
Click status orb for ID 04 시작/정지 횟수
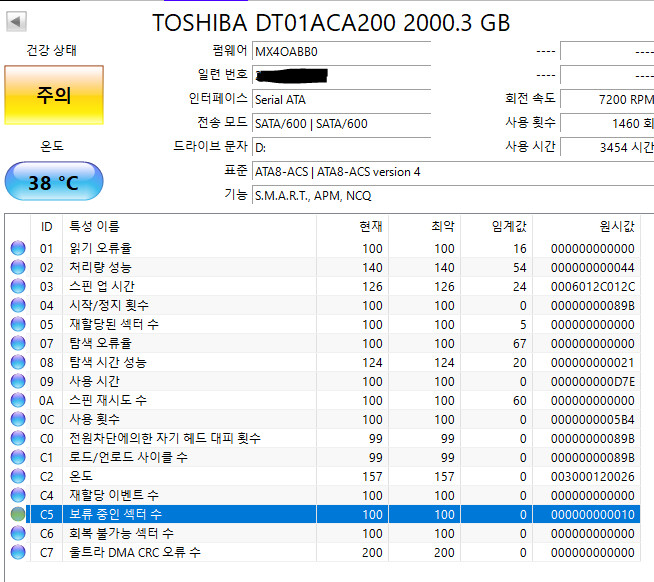(x=18, y=305)
